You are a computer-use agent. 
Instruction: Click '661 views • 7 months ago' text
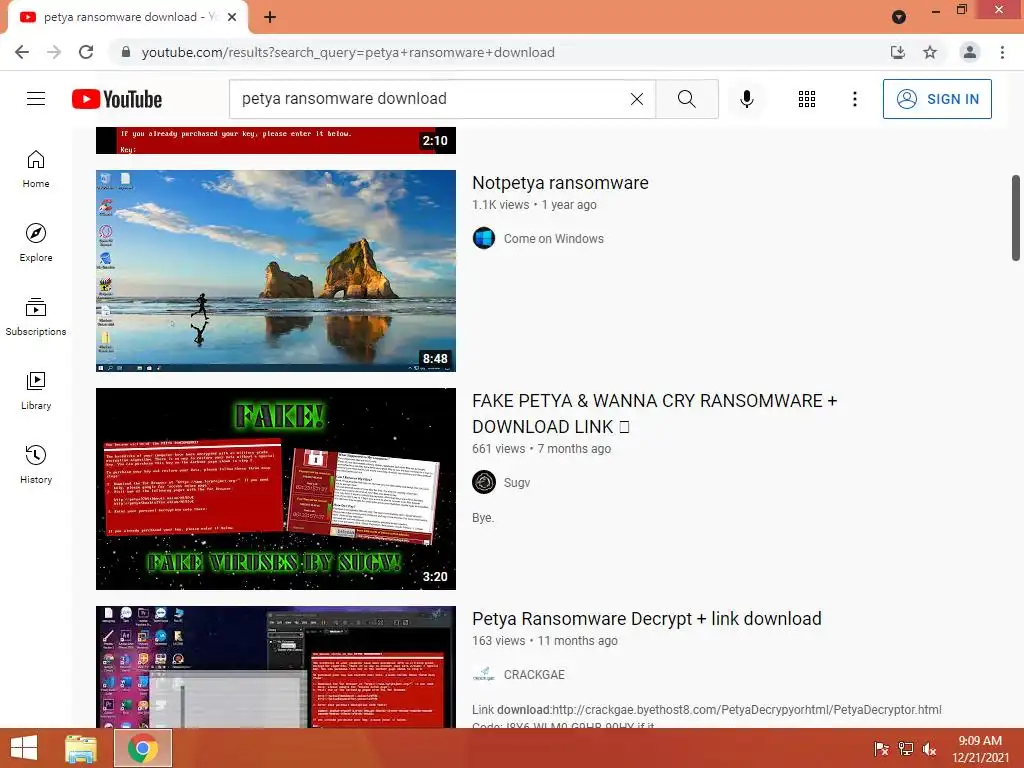[541, 449]
